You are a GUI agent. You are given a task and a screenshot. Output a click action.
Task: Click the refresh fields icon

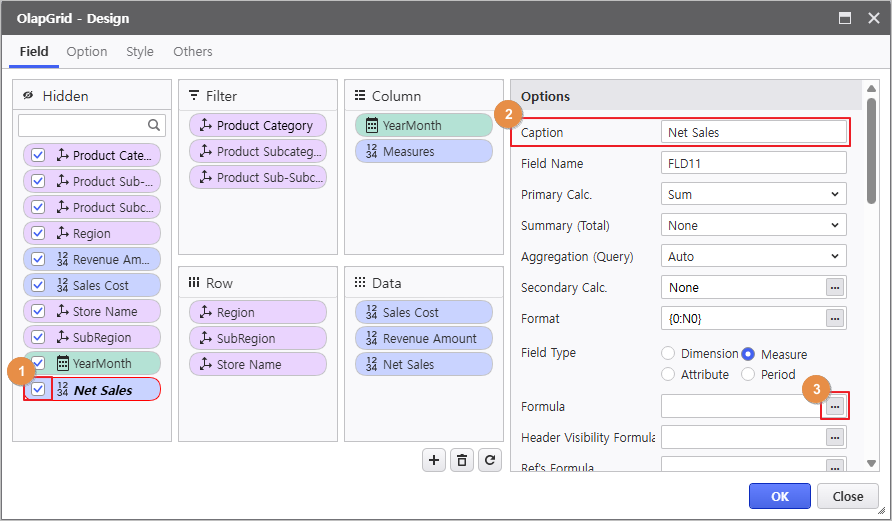pos(488,460)
